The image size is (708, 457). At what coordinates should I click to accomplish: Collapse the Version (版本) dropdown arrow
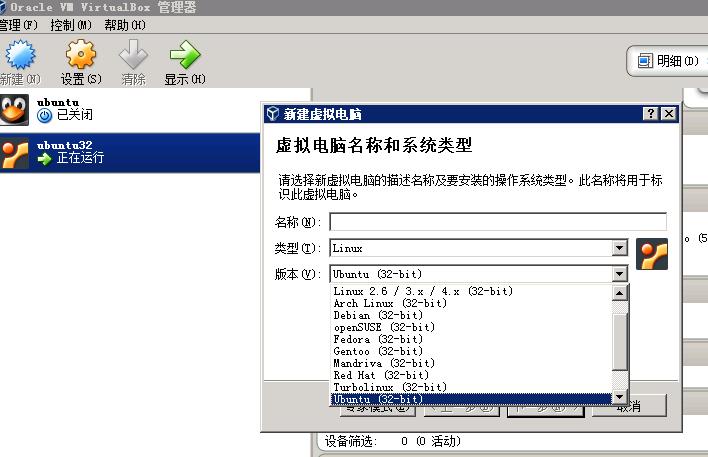(619, 274)
